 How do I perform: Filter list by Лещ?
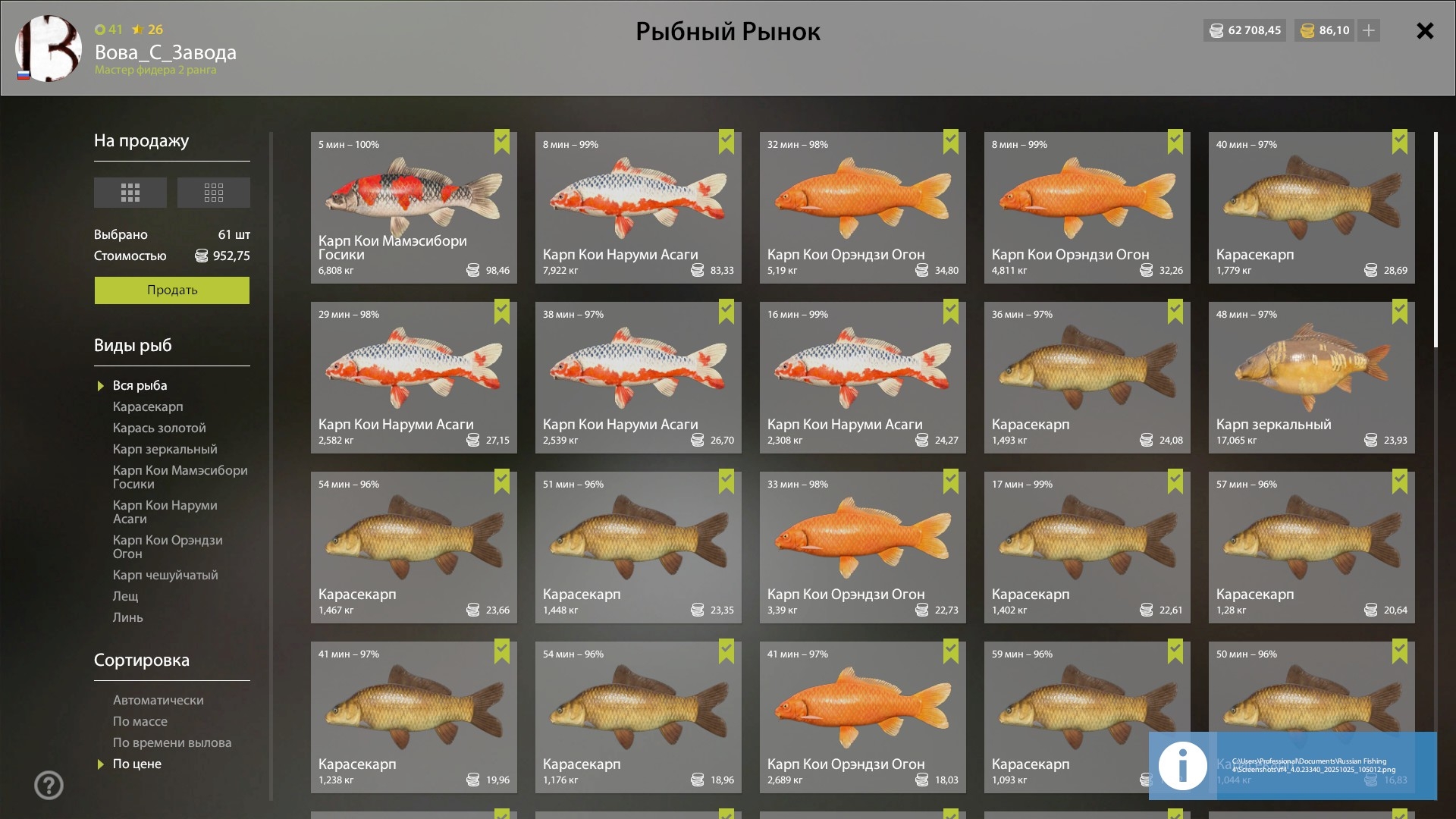tap(126, 596)
